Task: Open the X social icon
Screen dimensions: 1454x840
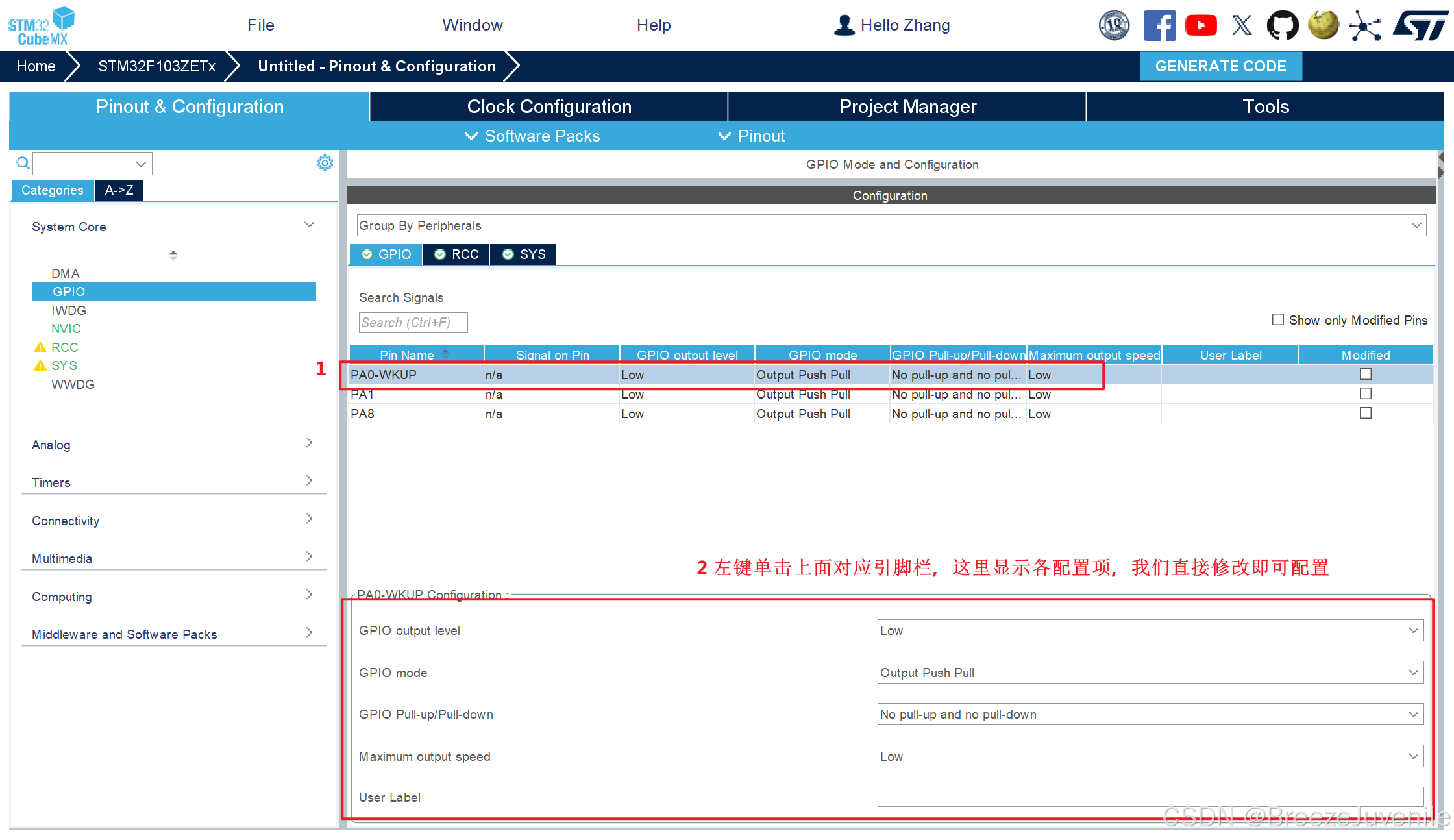Action: point(1242,25)
